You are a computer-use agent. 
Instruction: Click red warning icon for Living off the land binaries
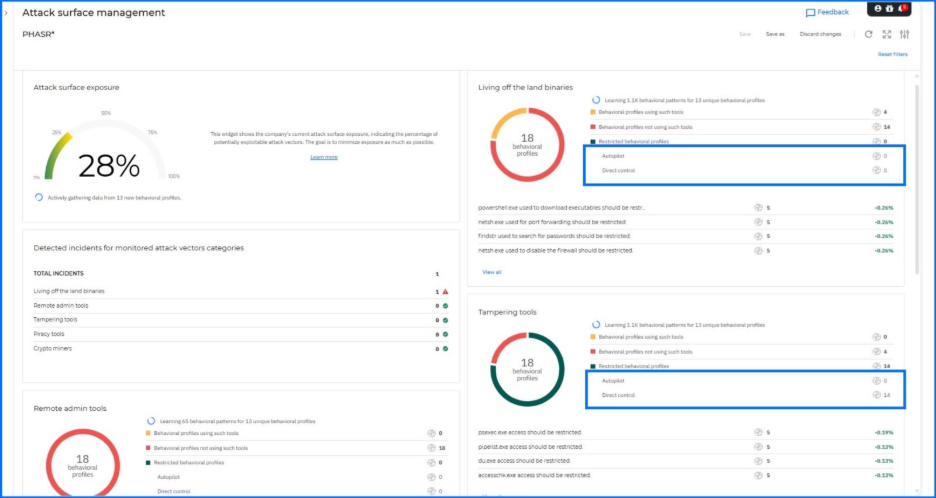(445, 291)
